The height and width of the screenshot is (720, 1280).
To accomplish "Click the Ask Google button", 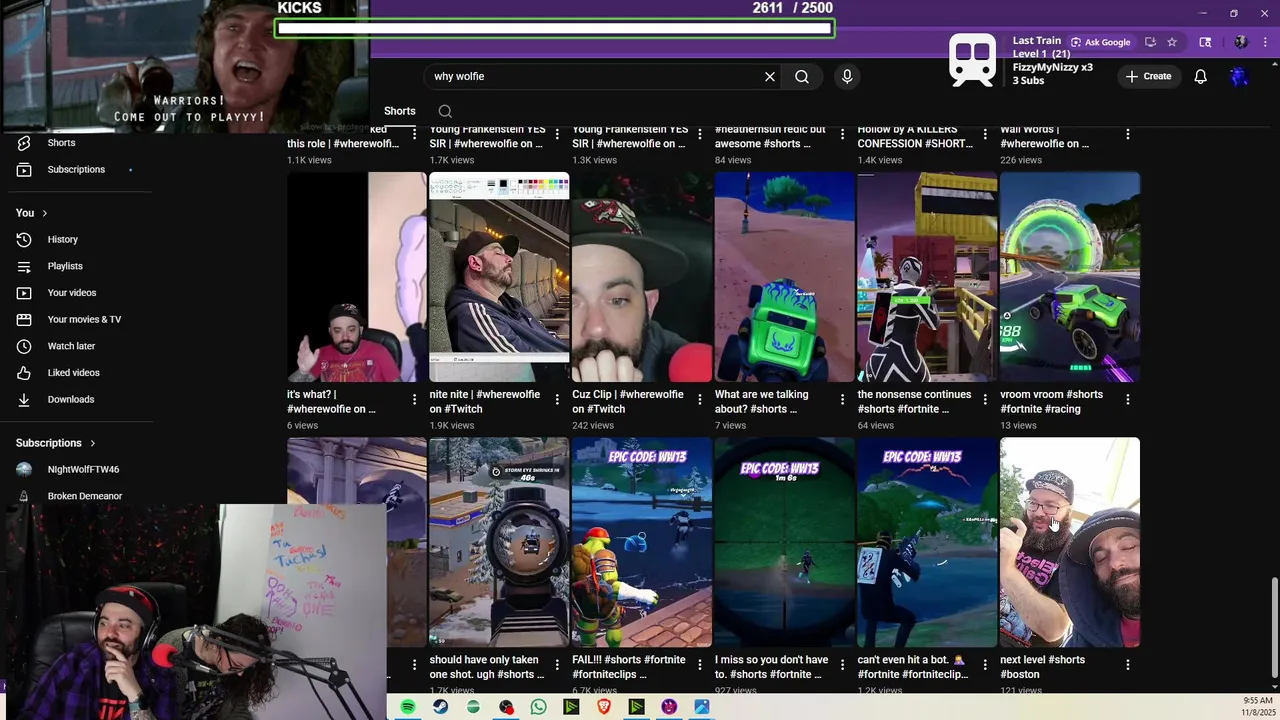I will click(1100, 42).
